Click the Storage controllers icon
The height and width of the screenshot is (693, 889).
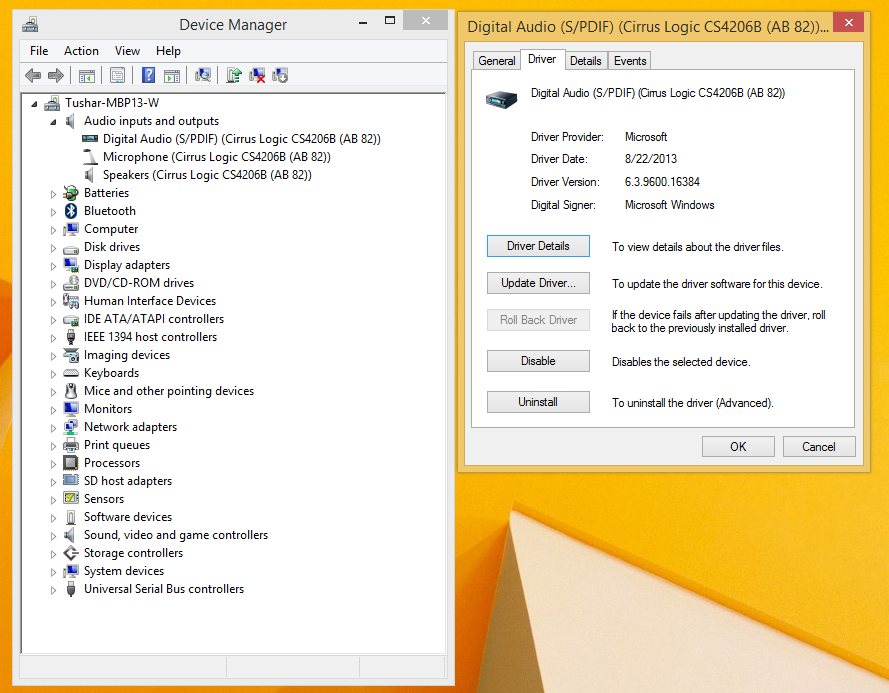pyautogui.click(x=70, y=553)
